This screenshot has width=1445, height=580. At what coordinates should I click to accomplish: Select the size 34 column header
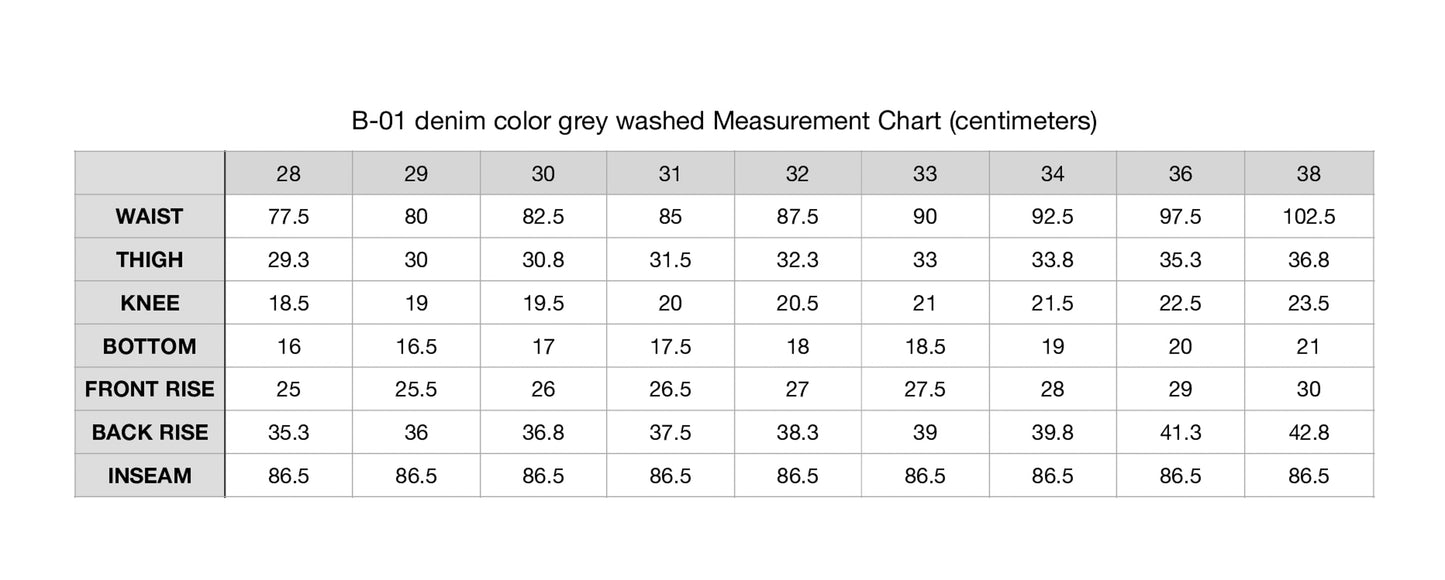(x=1052, y=174)
